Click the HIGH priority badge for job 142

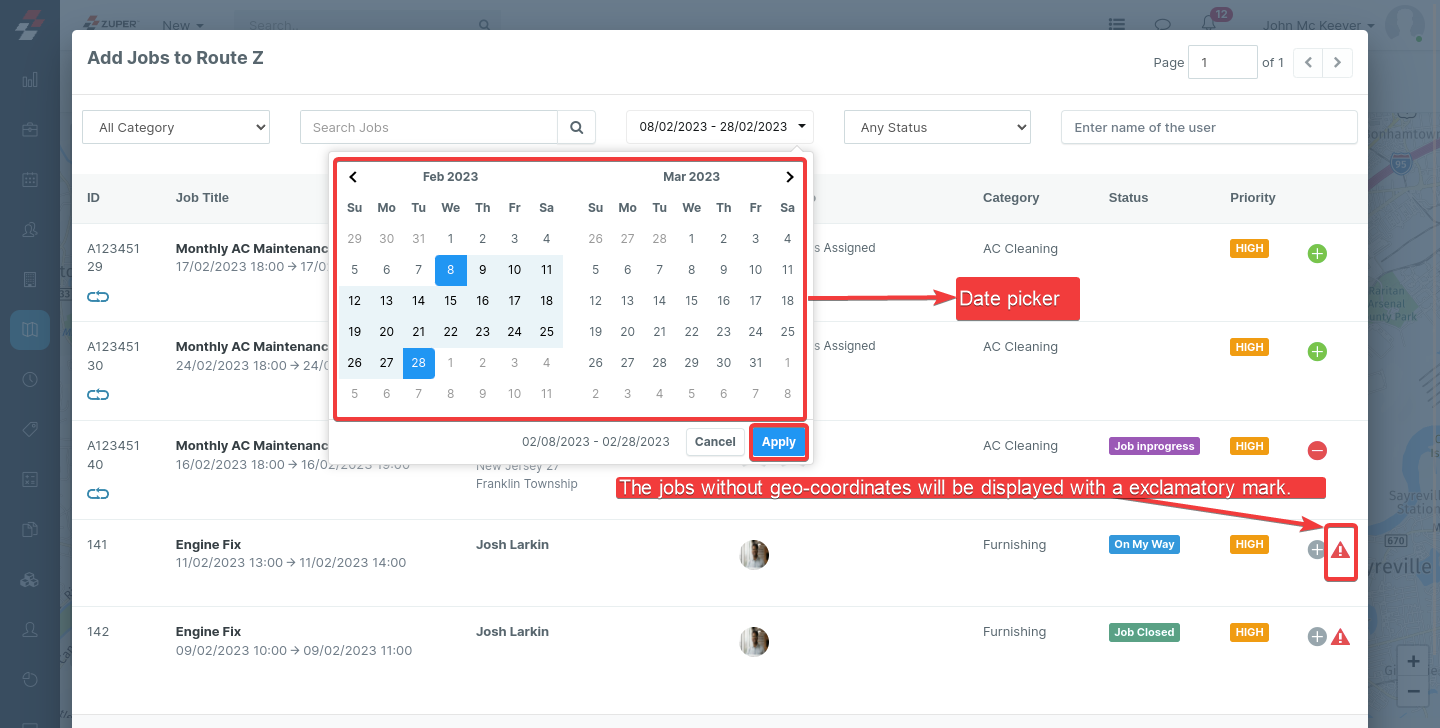coord(1249,632)
